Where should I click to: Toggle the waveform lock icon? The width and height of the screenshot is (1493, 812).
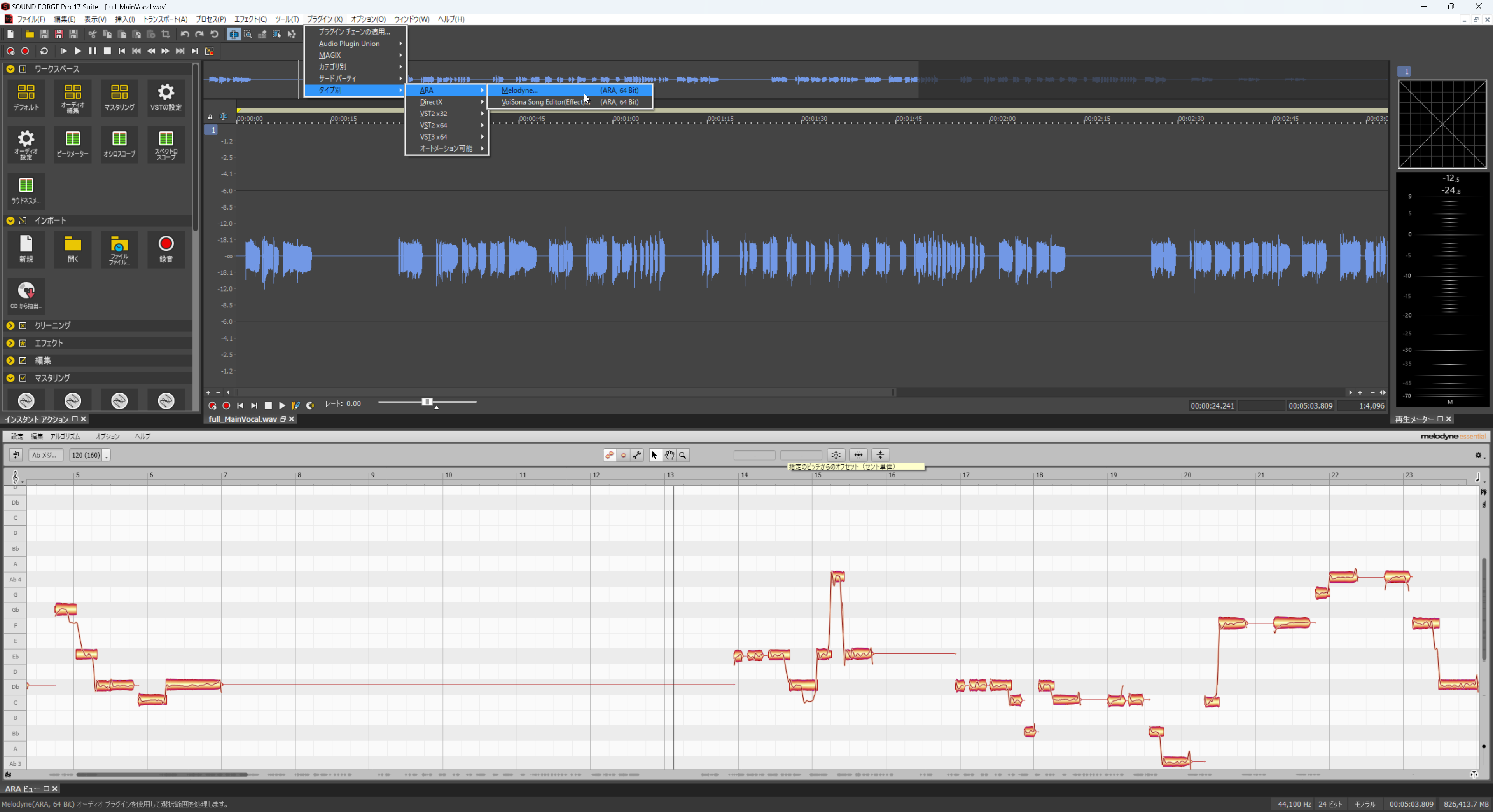(x=210, y=117)
